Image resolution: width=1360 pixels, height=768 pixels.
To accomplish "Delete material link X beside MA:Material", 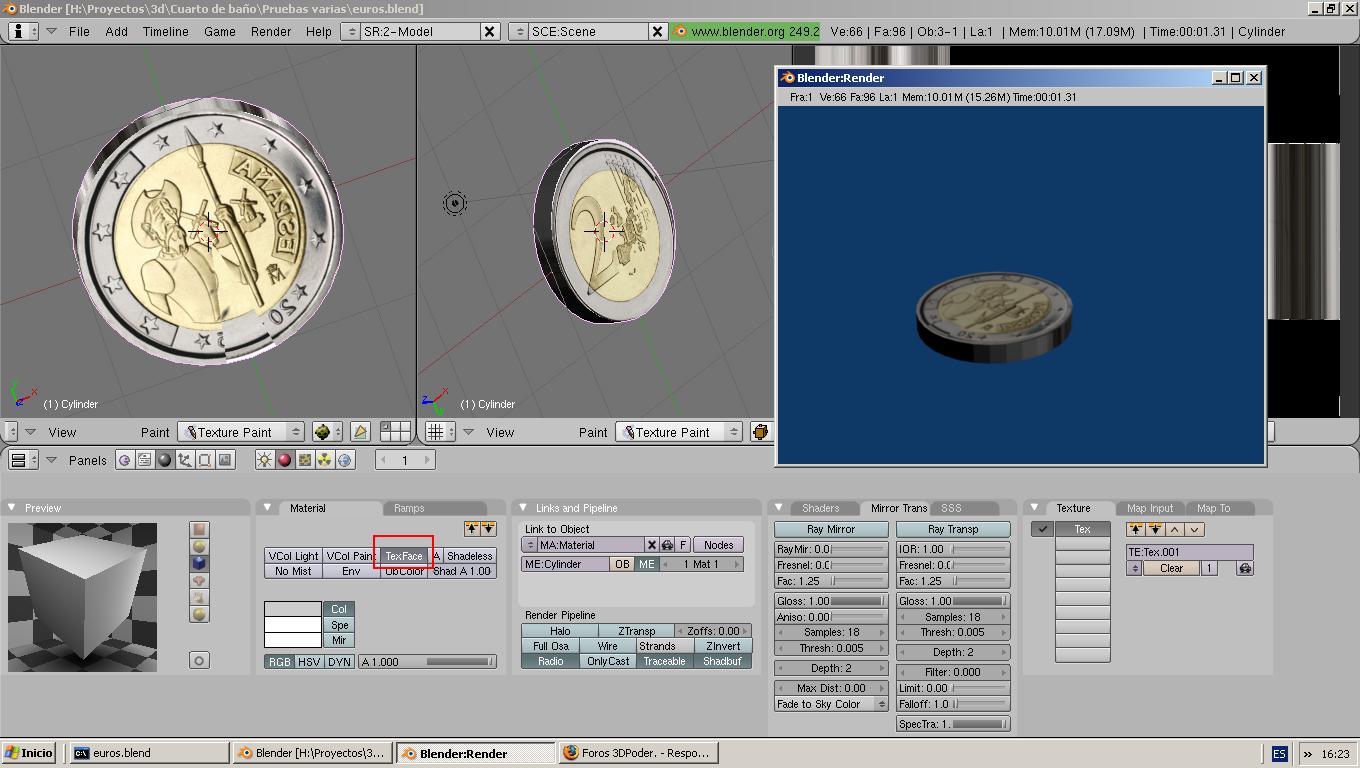I will (652, 545).
